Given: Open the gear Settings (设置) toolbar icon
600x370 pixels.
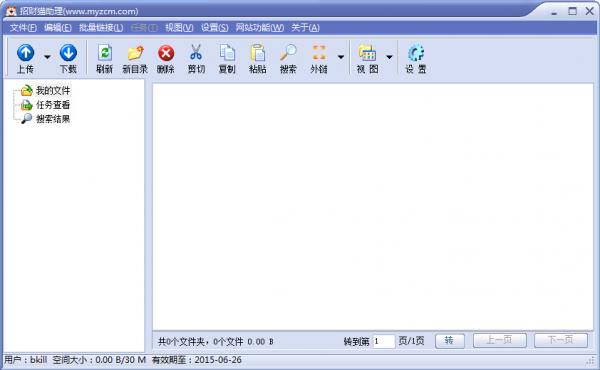Looking at the screenshot, I should [416, 53].
